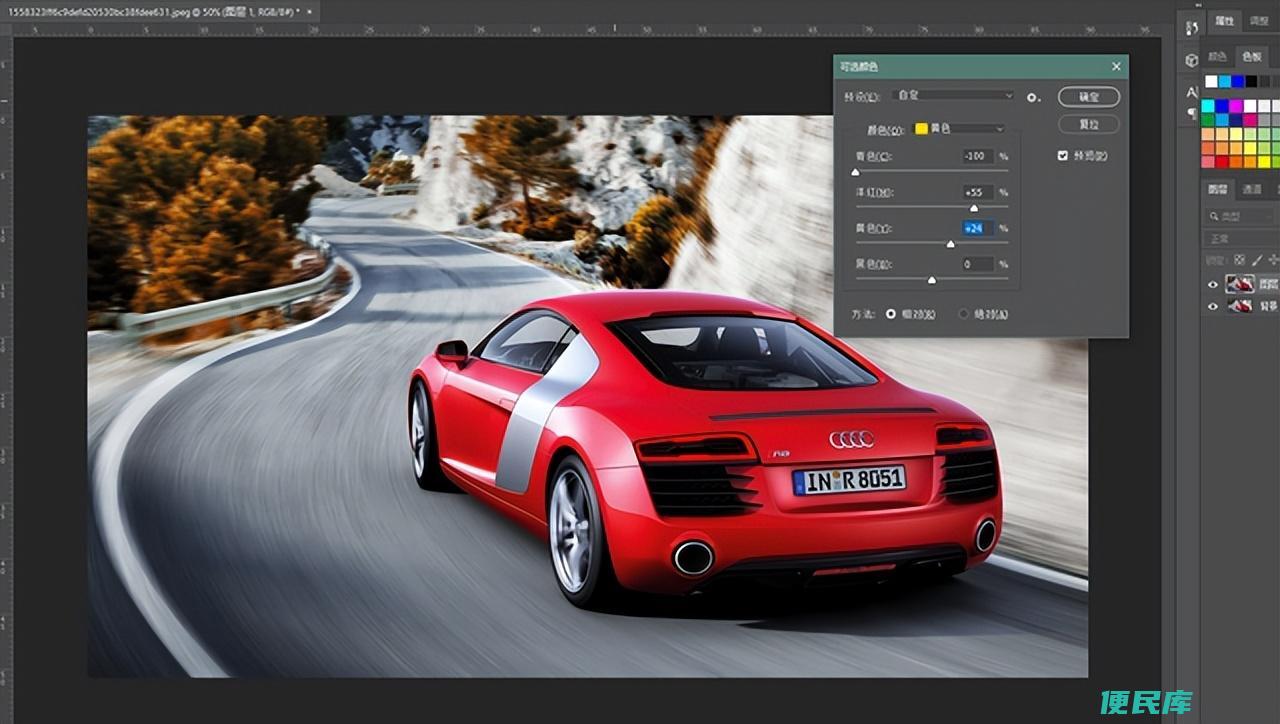Switch to the 调整 adjustments tab
Viewport: 1280px width, 724px height.
(x=1258, y=21)
